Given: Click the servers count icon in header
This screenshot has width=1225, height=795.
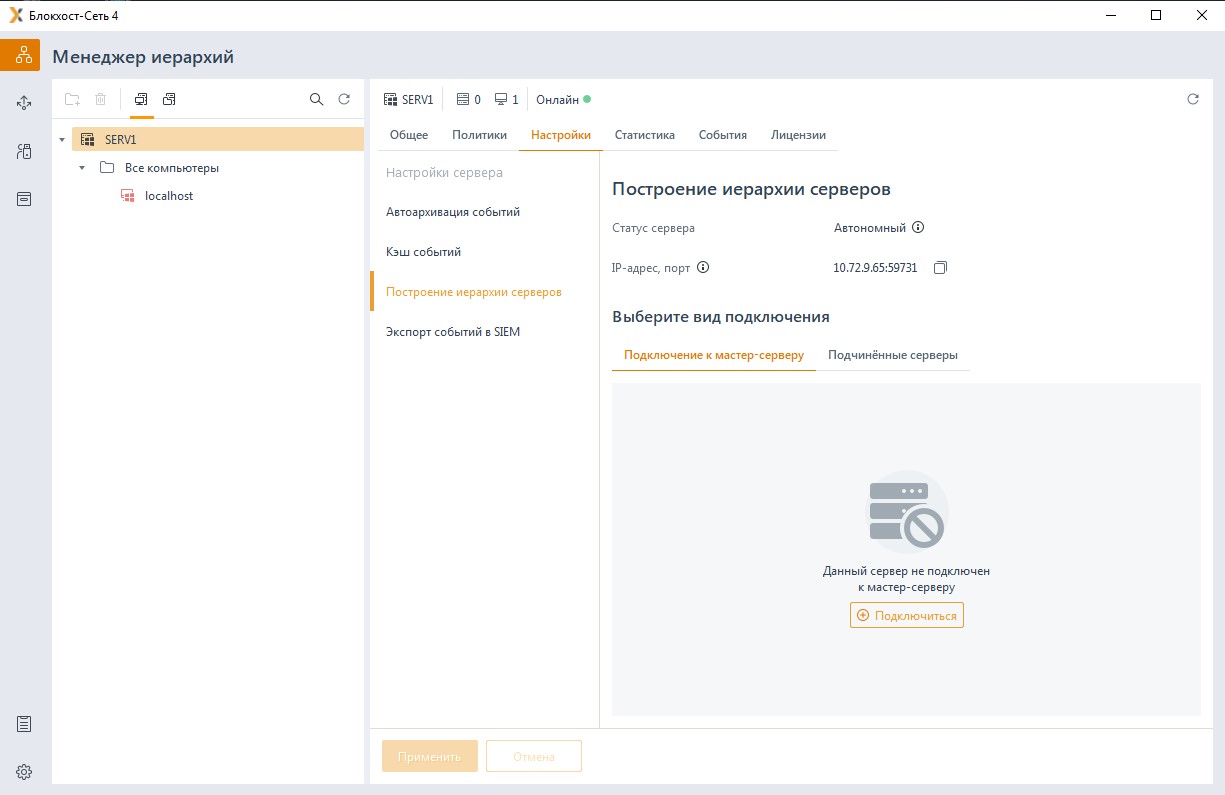Looking at the screenshot, I should (x=462, y=99).
